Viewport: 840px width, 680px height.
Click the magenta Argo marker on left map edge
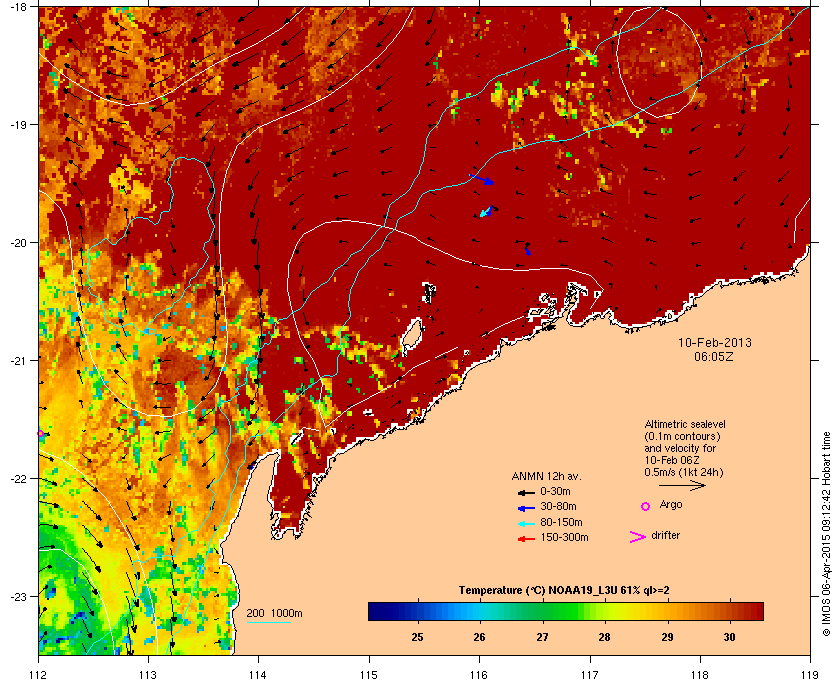40,433
